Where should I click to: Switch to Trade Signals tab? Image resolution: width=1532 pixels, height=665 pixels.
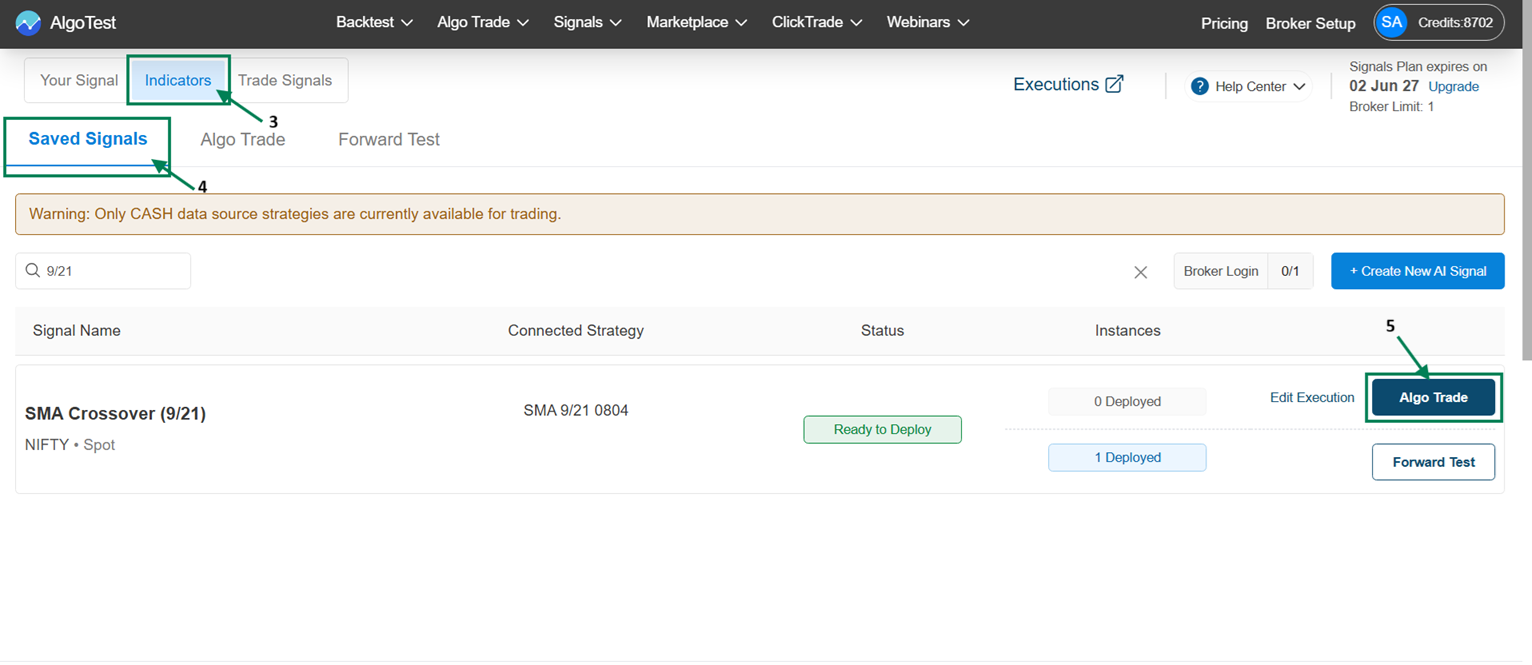(285, 80)
